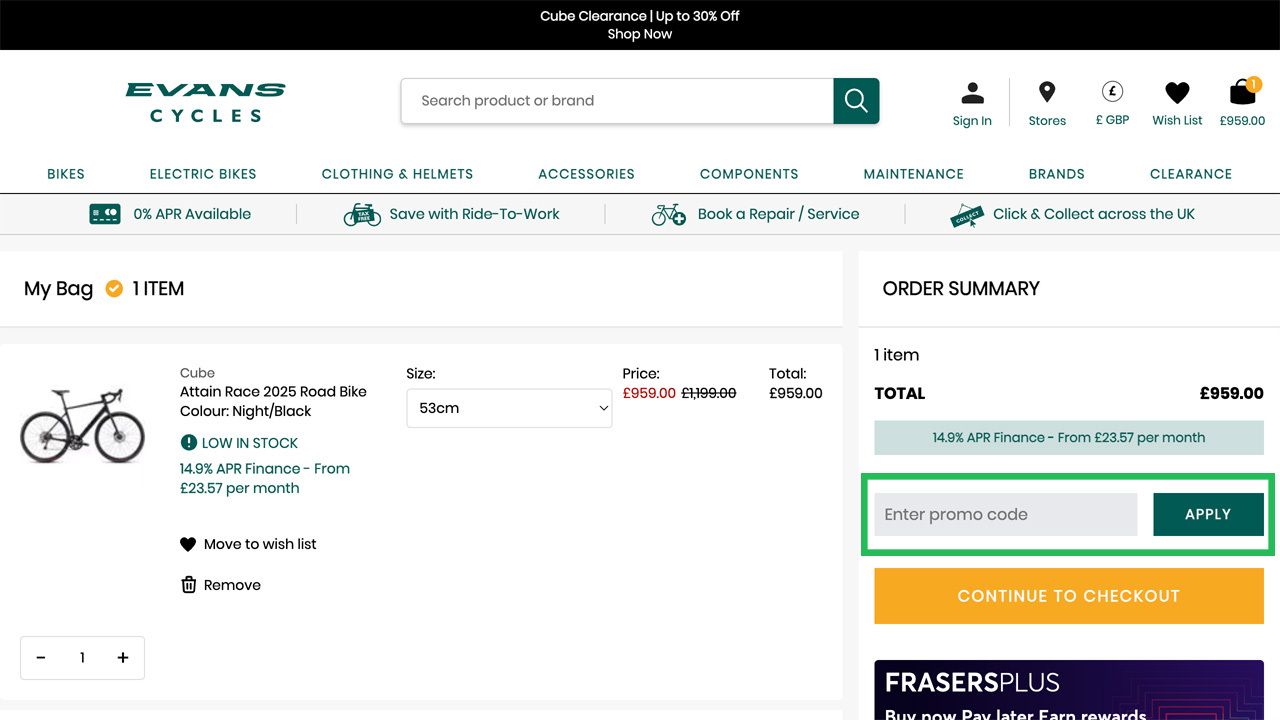This screenshot has height=720, width=1280.
Task: Click the APPLY promo code button
Action: [x=1208, y=514]
